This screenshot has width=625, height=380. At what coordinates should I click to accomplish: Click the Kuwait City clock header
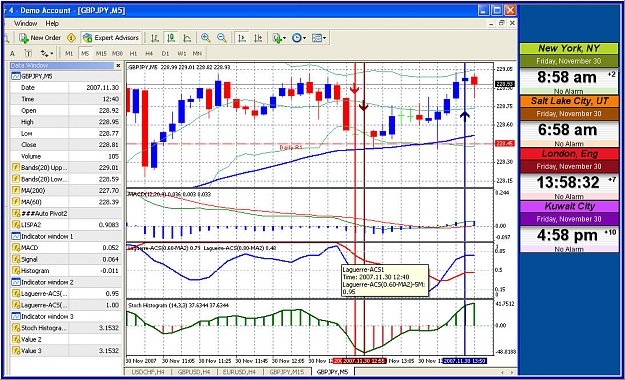tap(569, 206)
